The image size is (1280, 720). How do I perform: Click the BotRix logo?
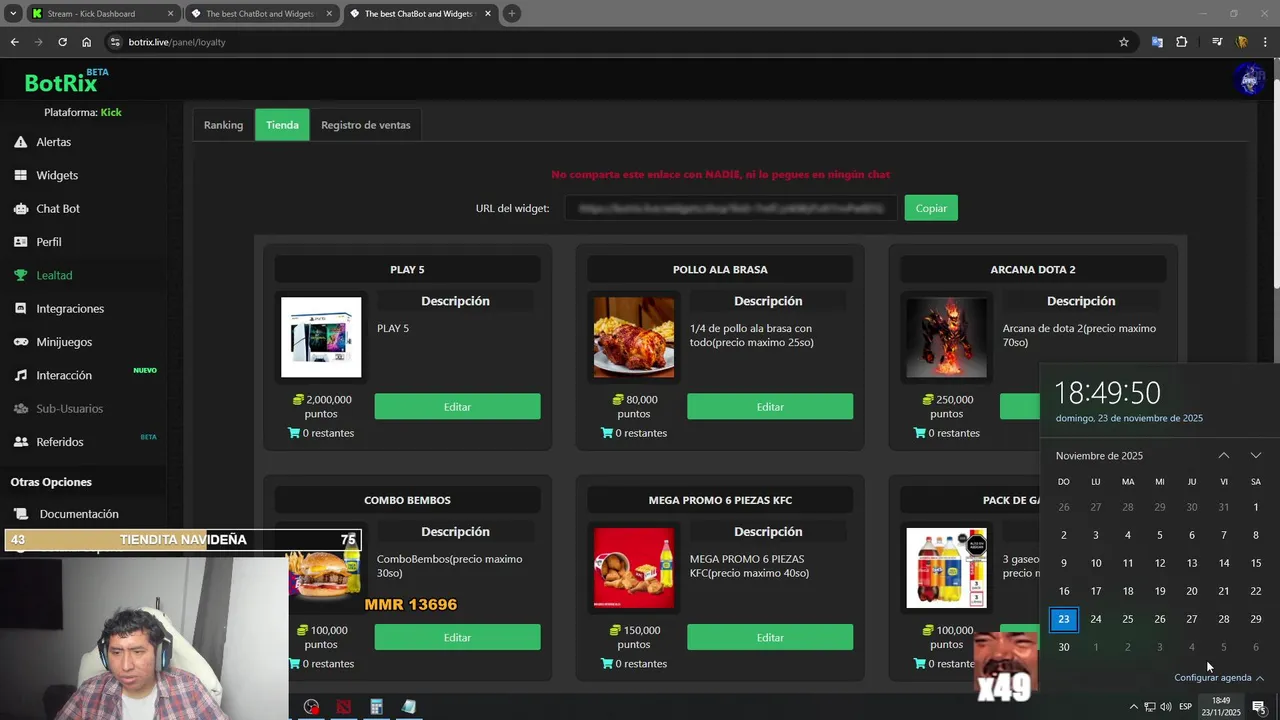point(62,81)
